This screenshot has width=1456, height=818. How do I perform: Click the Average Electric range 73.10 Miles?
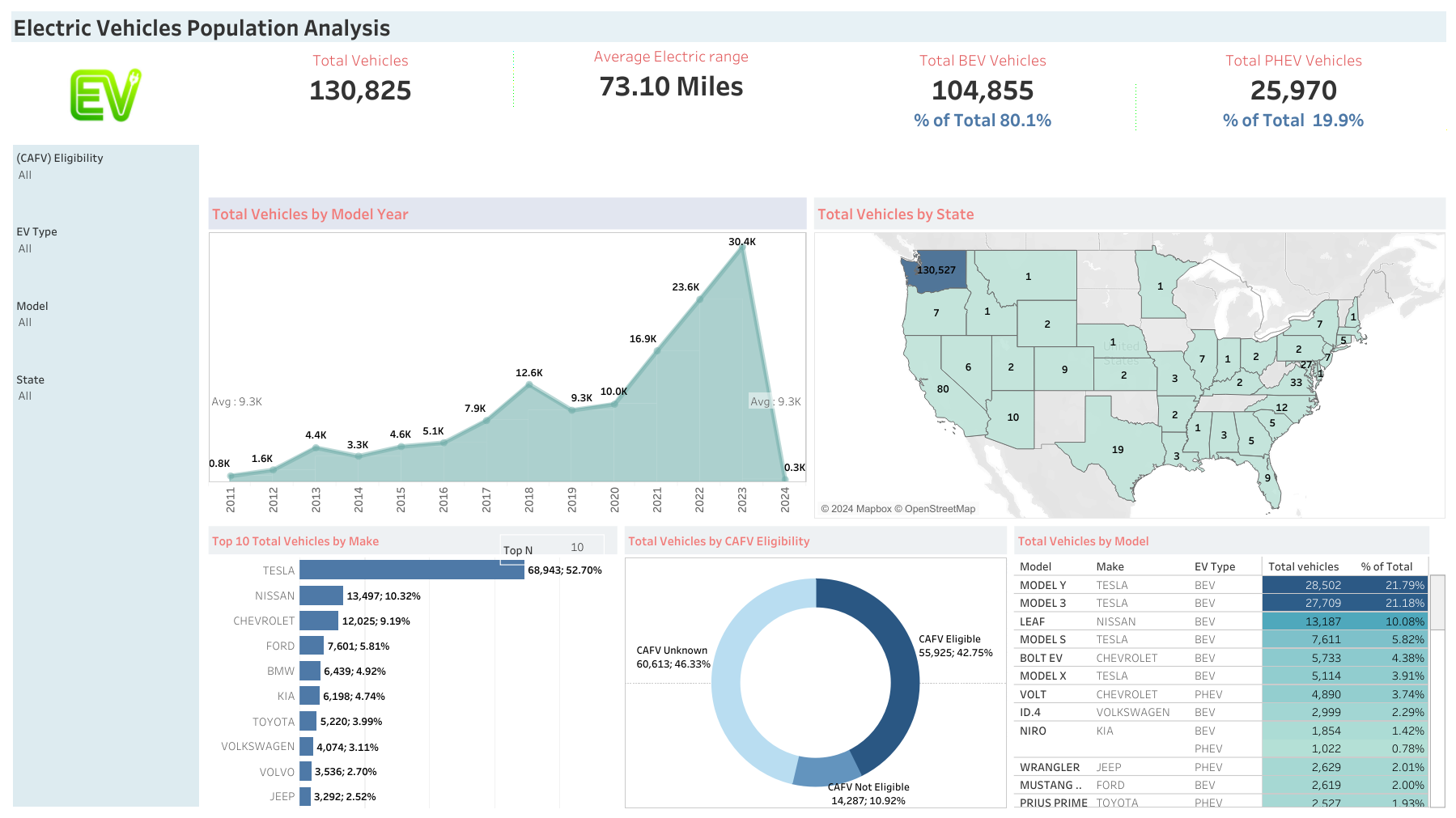pyautogui.click(x=671, y=74)
